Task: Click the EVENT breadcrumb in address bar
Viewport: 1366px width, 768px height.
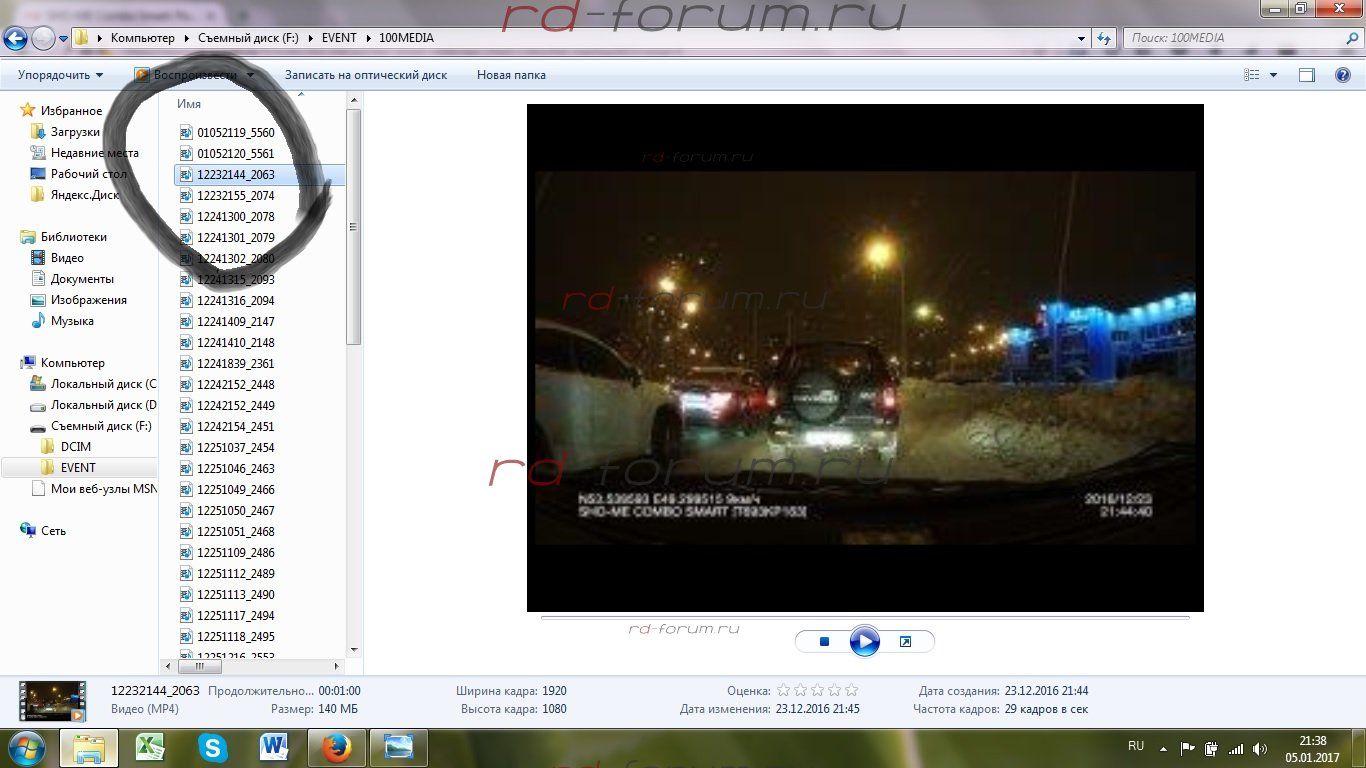Action: pos(339,38)
